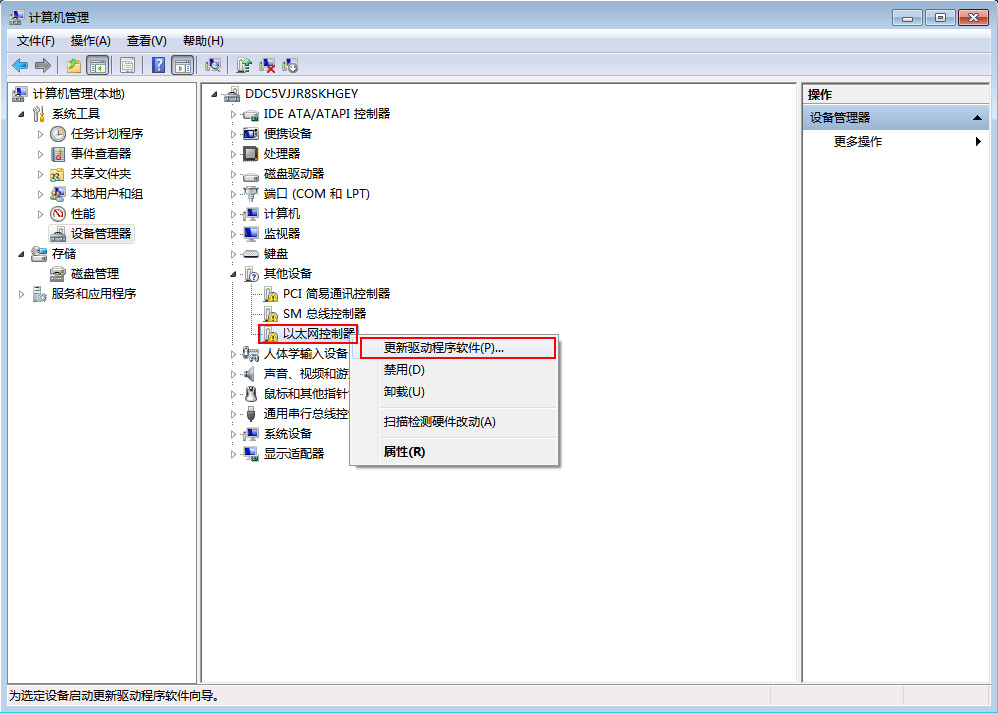Image resolution: width=998 pixels, height=713 pixels.
Task: Choose 扫描检测硬件改动(A) menu entry
Action: click(x=454, y=422)
